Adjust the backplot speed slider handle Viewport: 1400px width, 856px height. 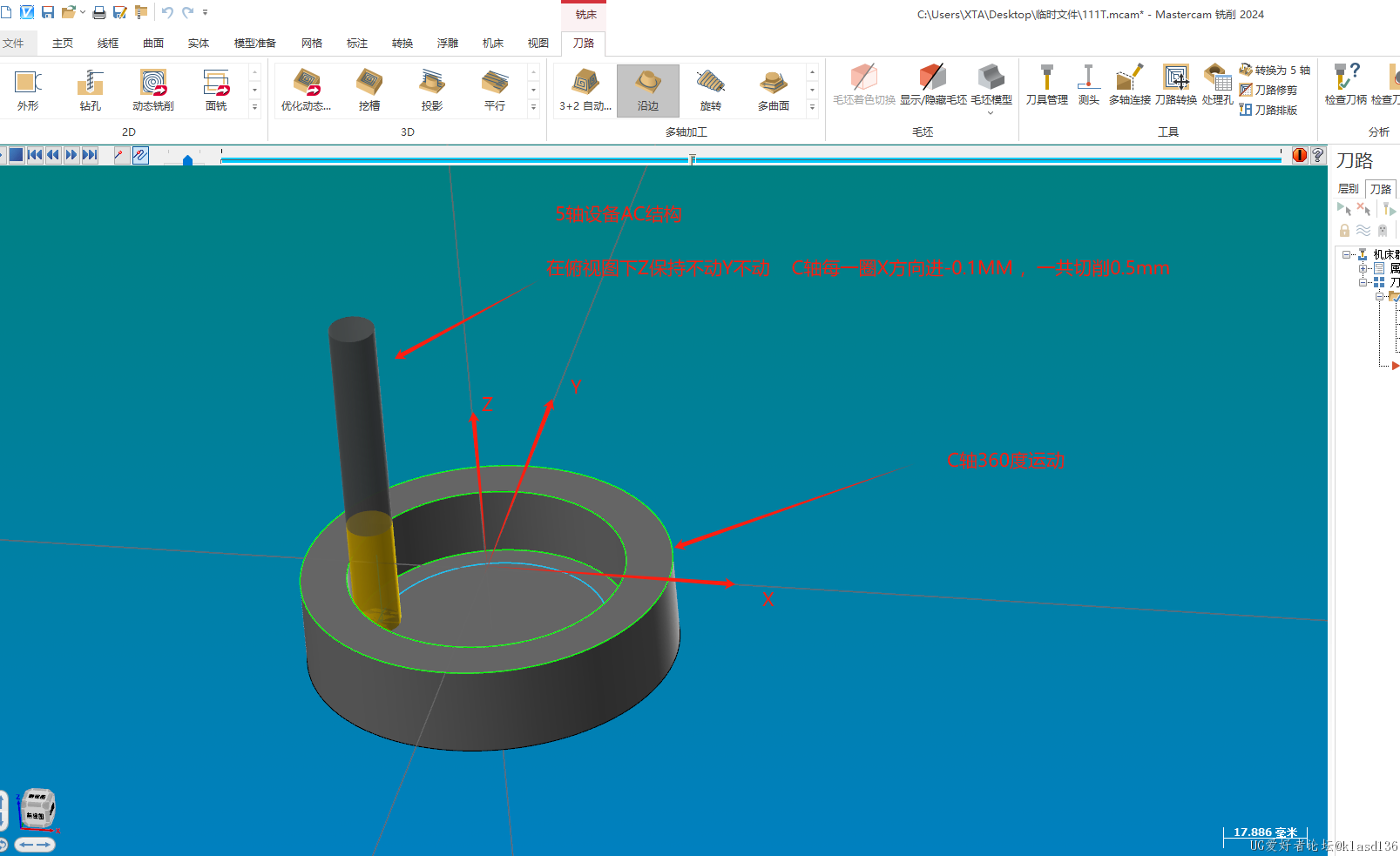pyautogui.click(x=187, y=160)
